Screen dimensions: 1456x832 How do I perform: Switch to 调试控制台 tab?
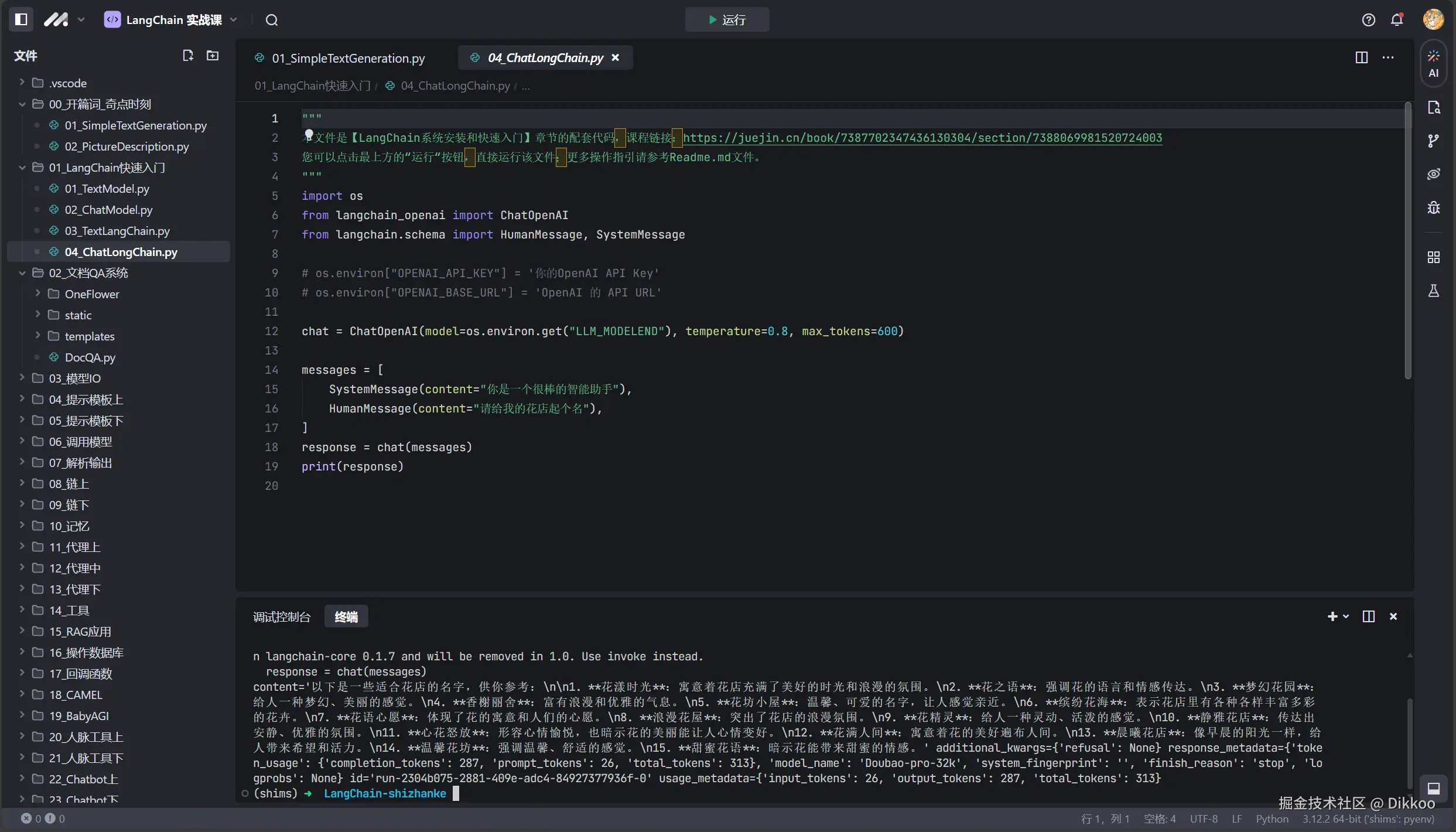281,617
